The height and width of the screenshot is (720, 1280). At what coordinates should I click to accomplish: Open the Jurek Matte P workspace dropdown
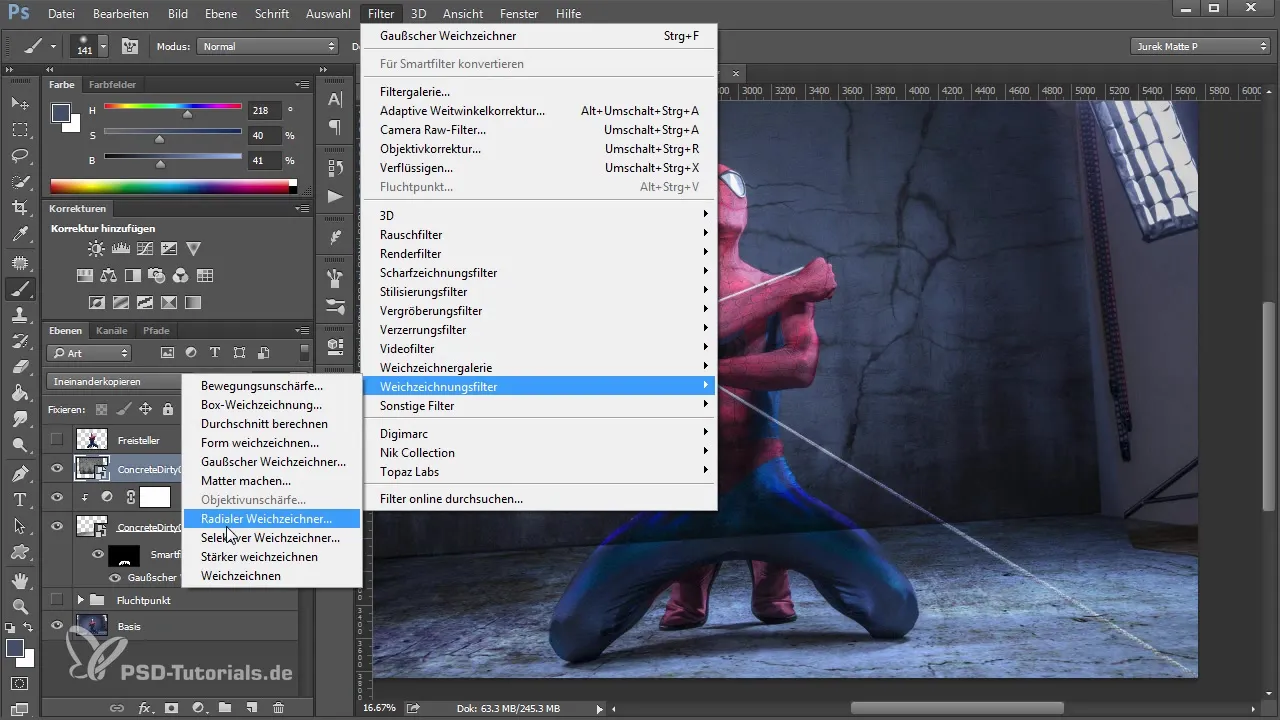(x=1201, y=46)
